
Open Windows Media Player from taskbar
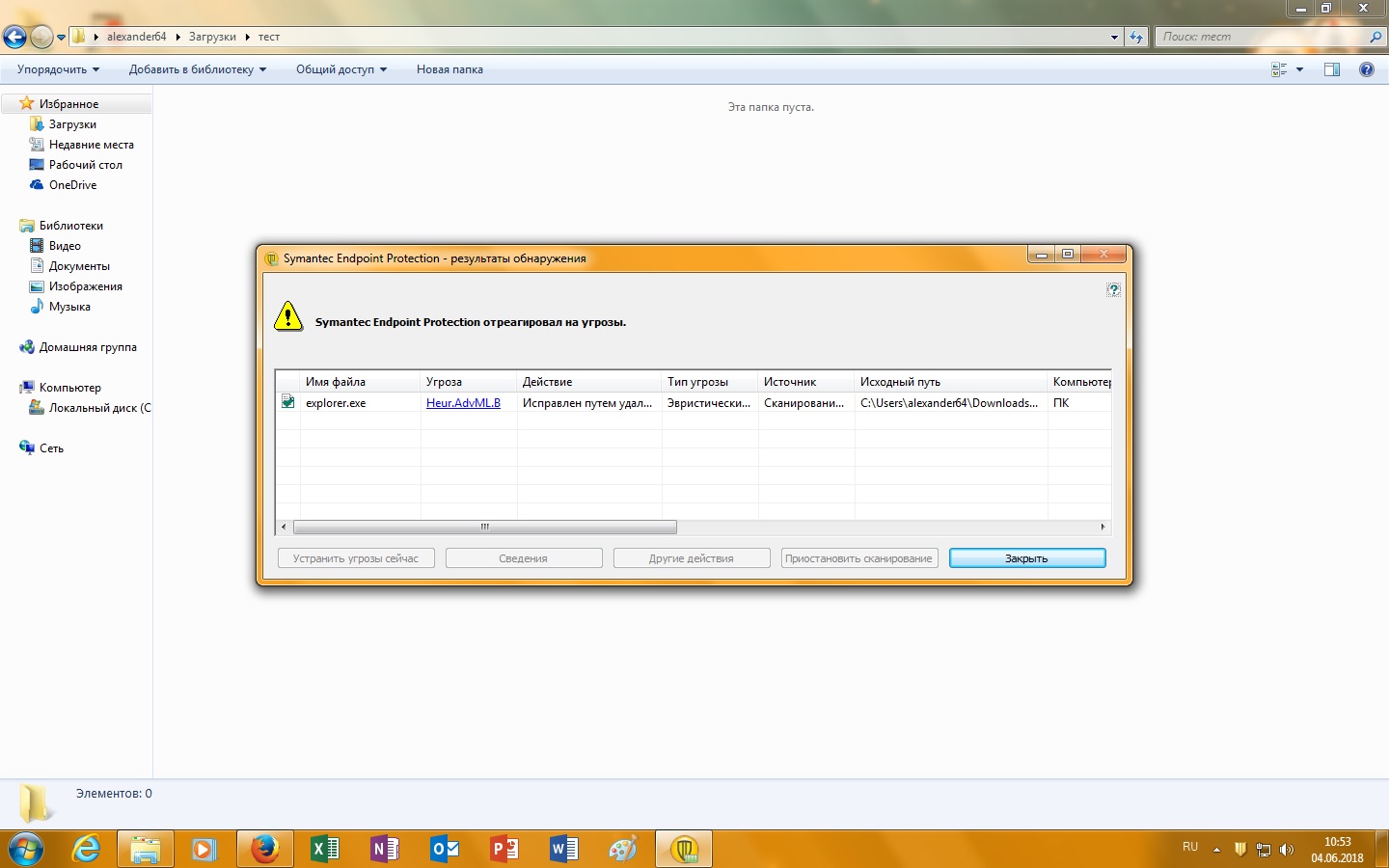pyautogui.click(x=204, y=849)
